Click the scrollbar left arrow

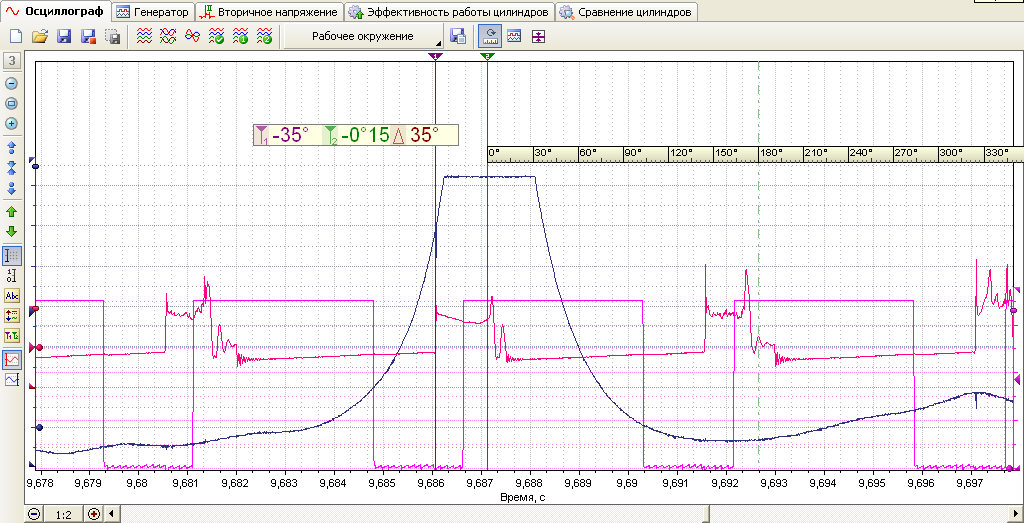(x=110, y=515)
